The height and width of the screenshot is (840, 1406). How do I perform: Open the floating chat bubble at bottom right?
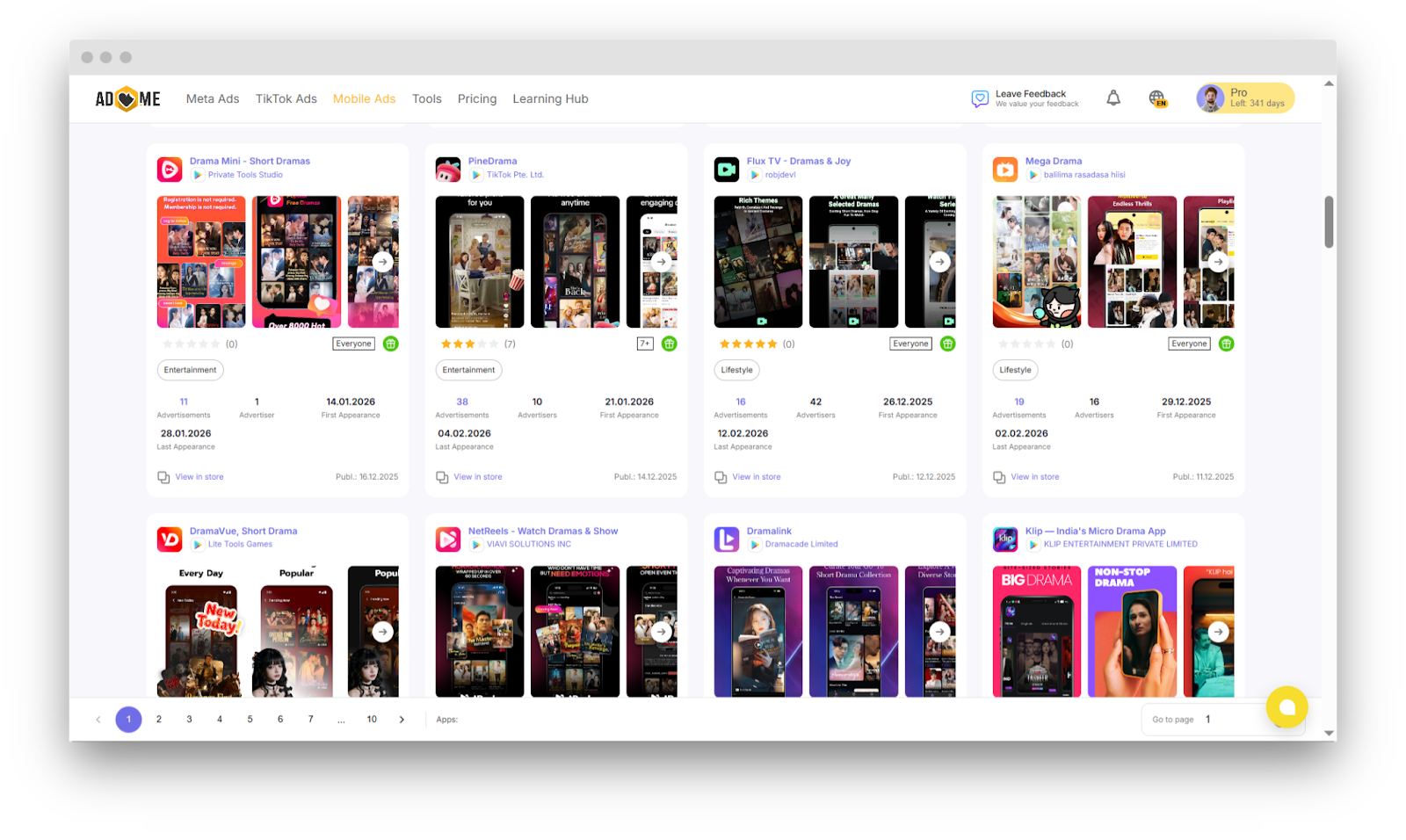coord(1287,707)
